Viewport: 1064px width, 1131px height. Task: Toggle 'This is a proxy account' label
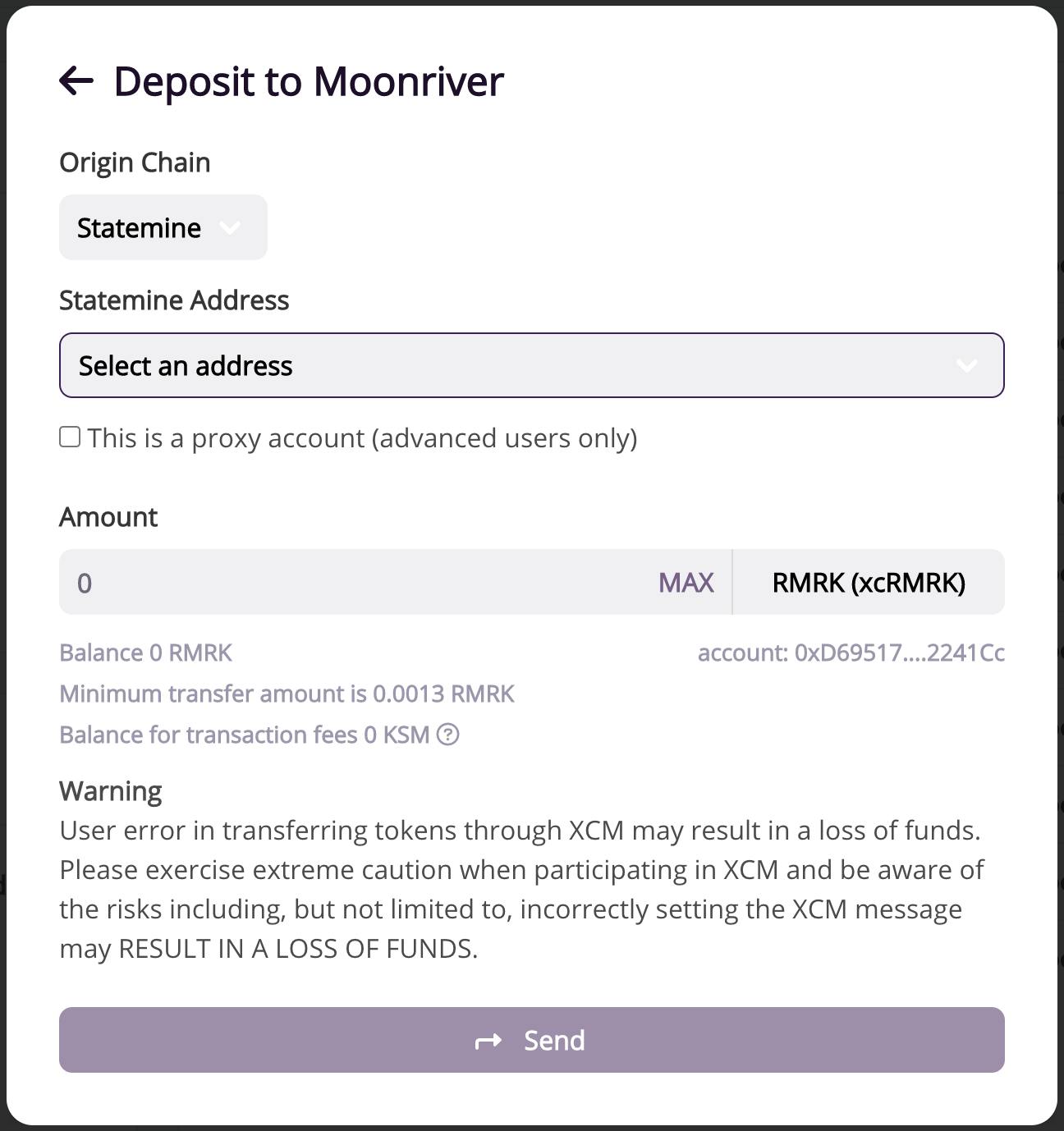(363, 438)
